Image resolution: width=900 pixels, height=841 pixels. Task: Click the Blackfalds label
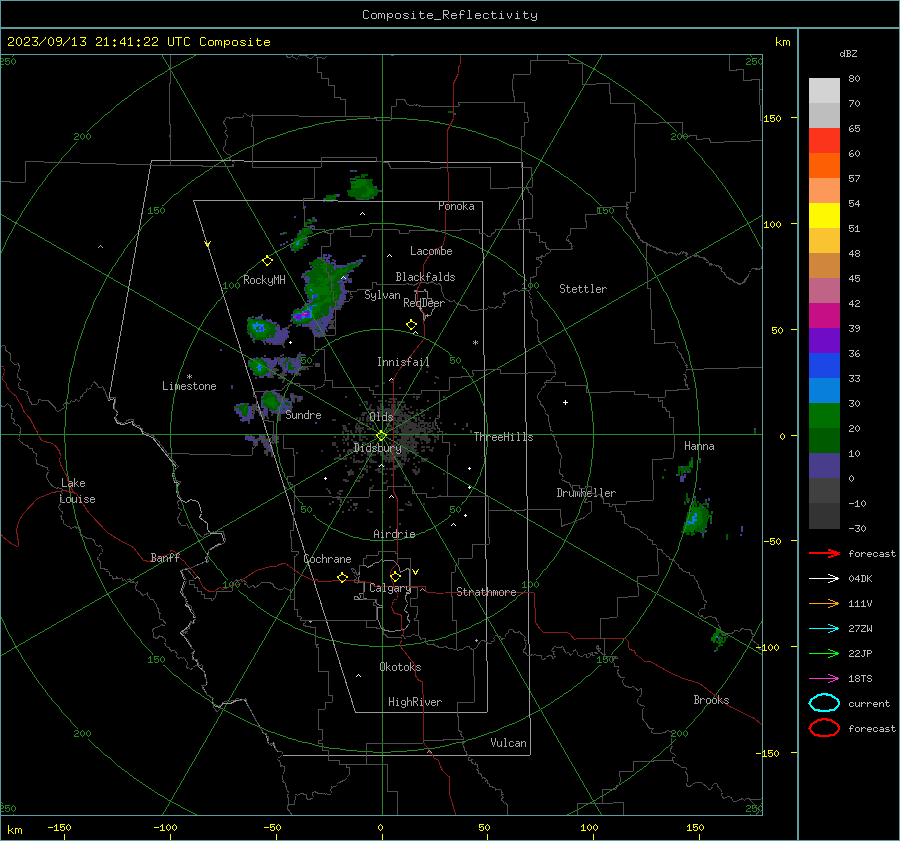coord(425,277)
